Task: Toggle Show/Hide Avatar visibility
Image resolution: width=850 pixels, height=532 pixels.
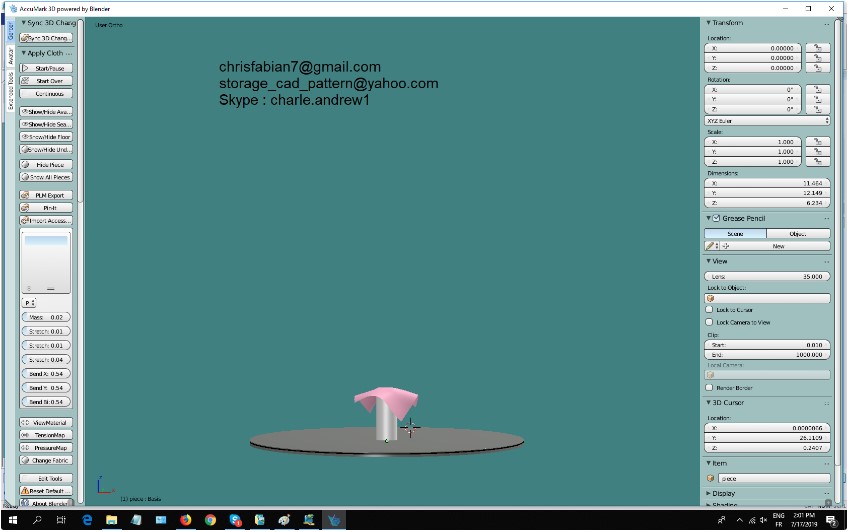Action: 46,111
